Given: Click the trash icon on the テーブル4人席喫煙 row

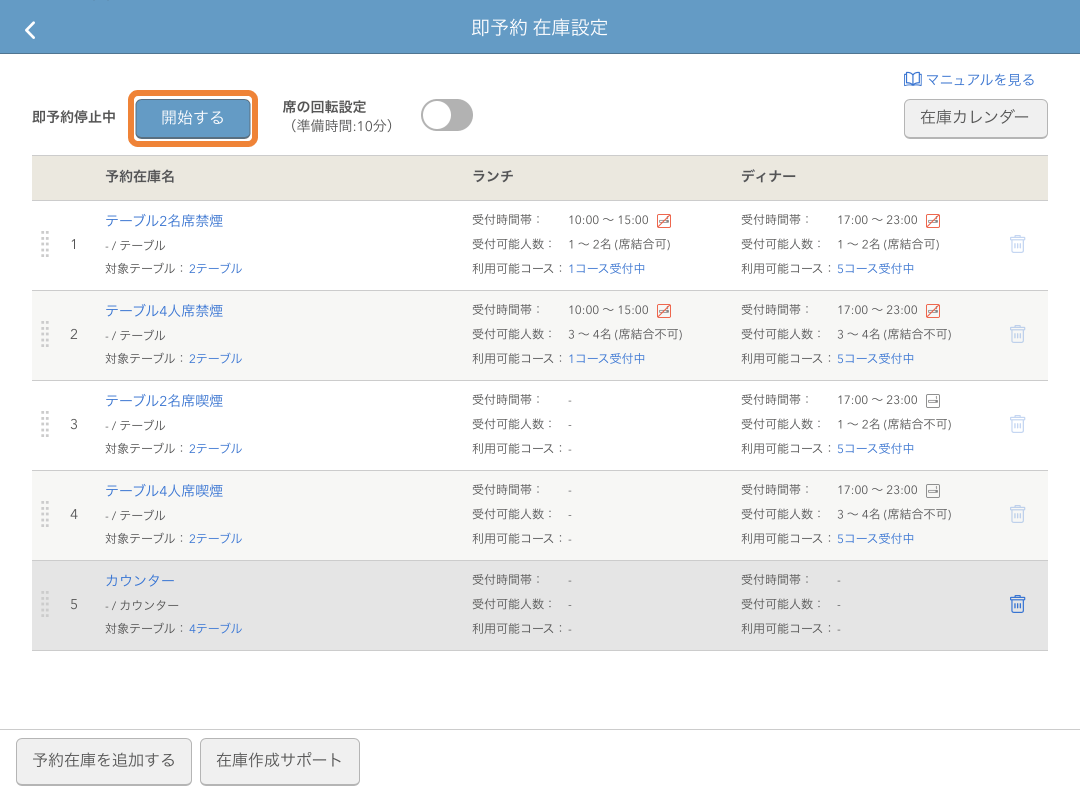Looking at the screenshot, I should pos(1017,514).
